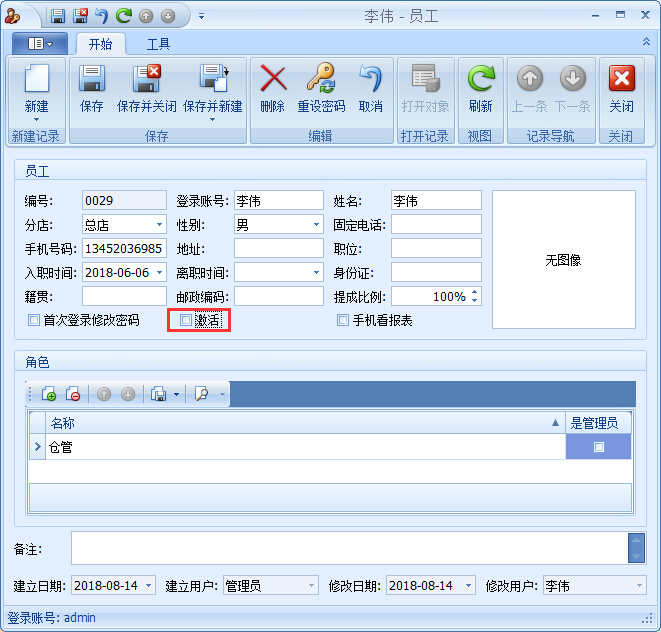This screenshot has width=661, height=632.
Task: Open the 分店 branch dropdown
Action: [x=159, y=225]
